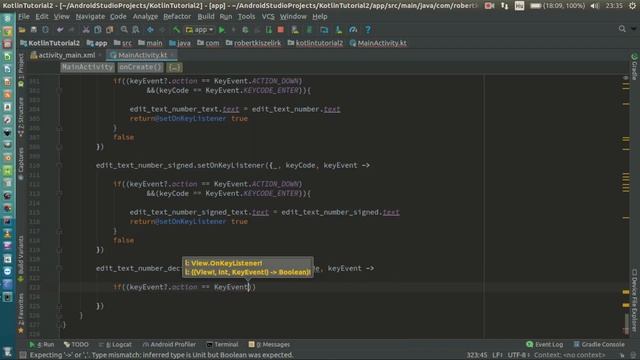The width and height of the screenshot is (640, 360).
Task: Click the MainActivity structure breadcrumb
Action: 87,67
